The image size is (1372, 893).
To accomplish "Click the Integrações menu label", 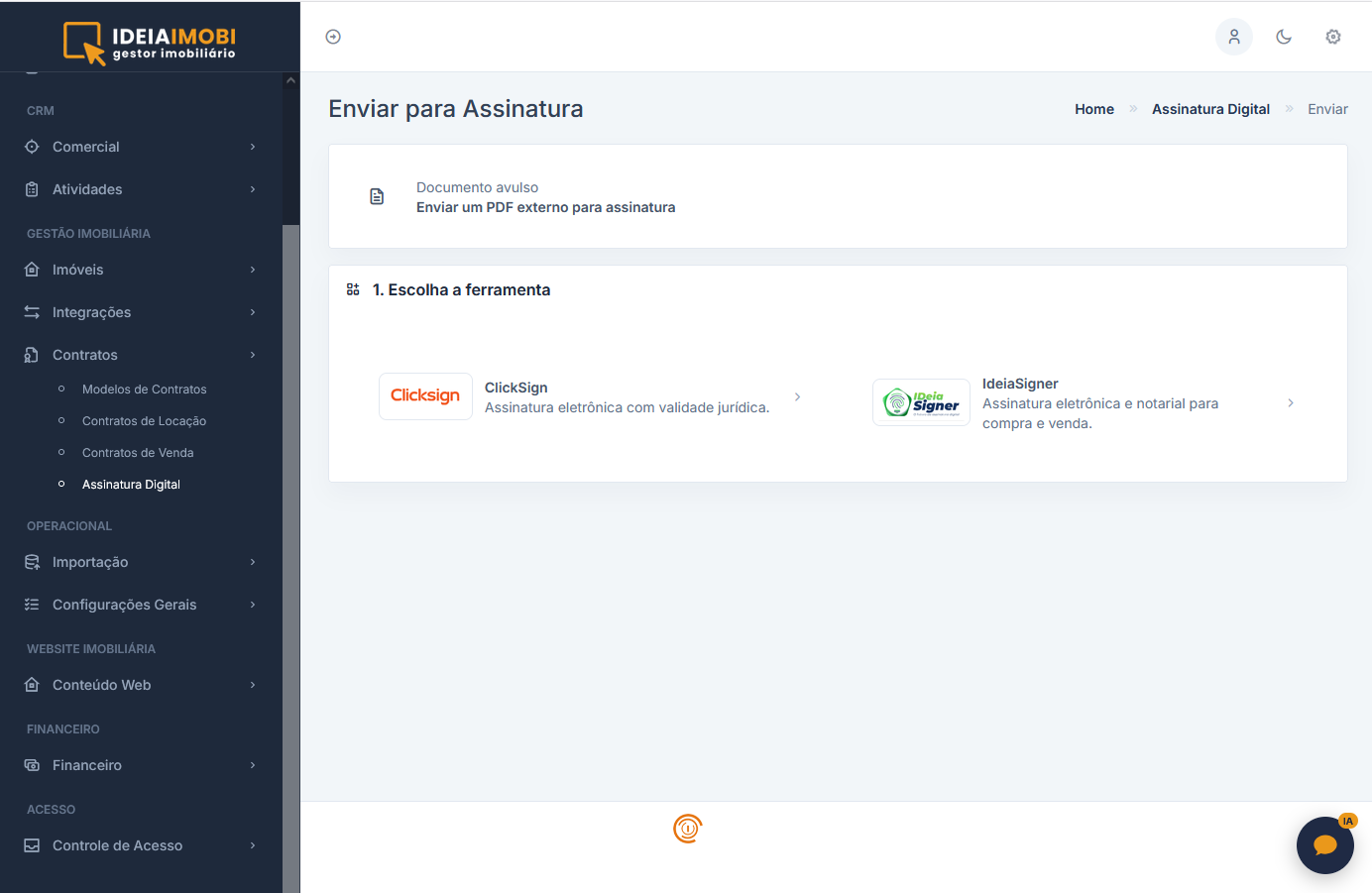I will (x=91, y=312).
